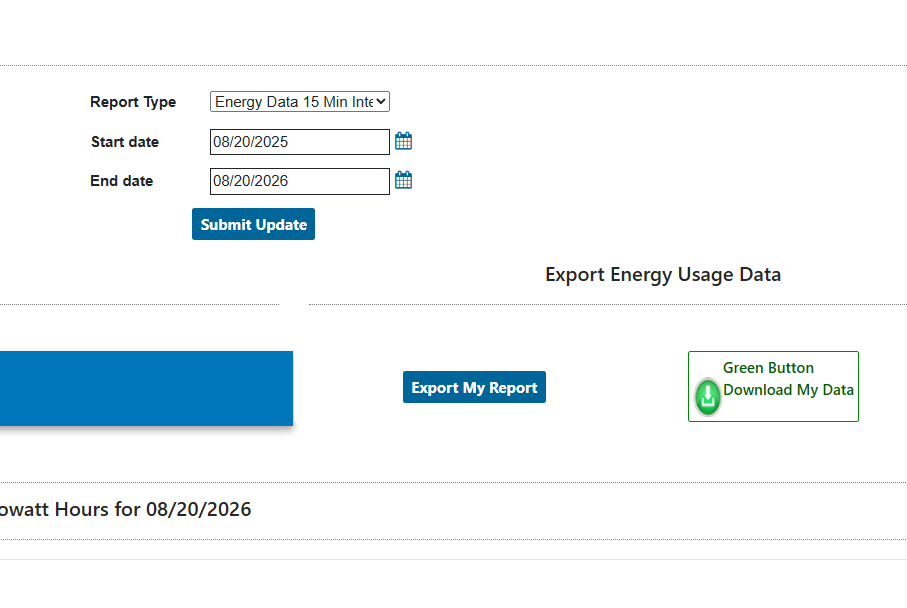Click the green download arrow icon
The height and width of the screenshot is (608, 907).
tap(707, 397)
